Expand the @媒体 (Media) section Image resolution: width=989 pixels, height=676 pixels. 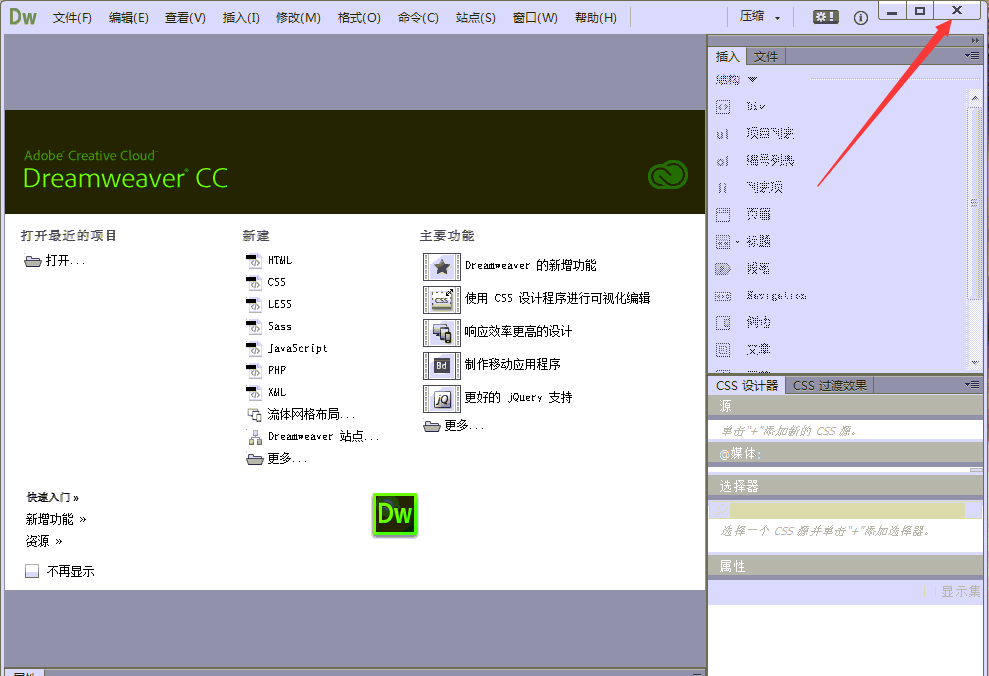[x=845, y=453]
